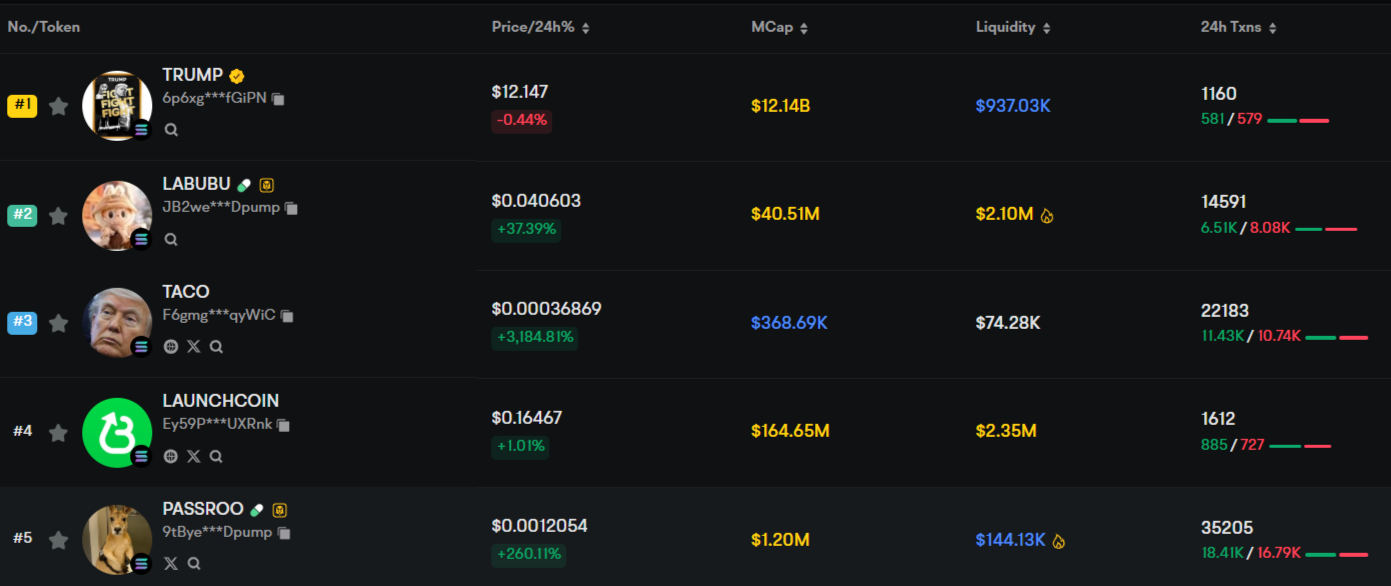Click the TACO token avatar image
Image resolution: width=1391 pixels, height=586 pixels.
(x=117, y=322)
